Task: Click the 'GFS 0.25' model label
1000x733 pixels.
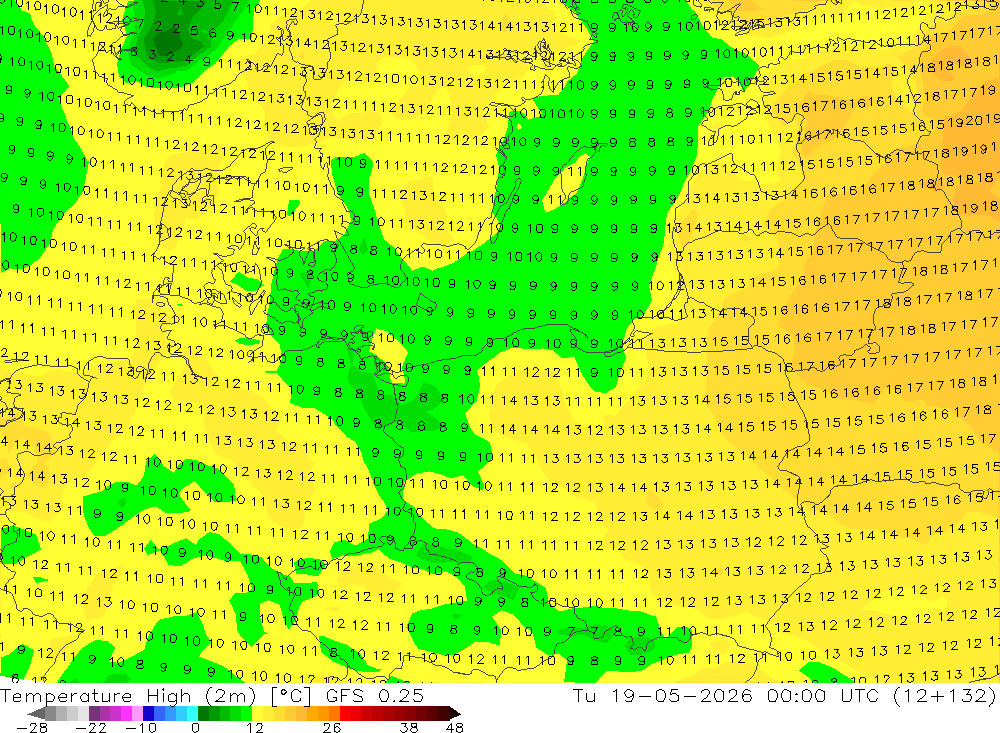Action: 375,696
